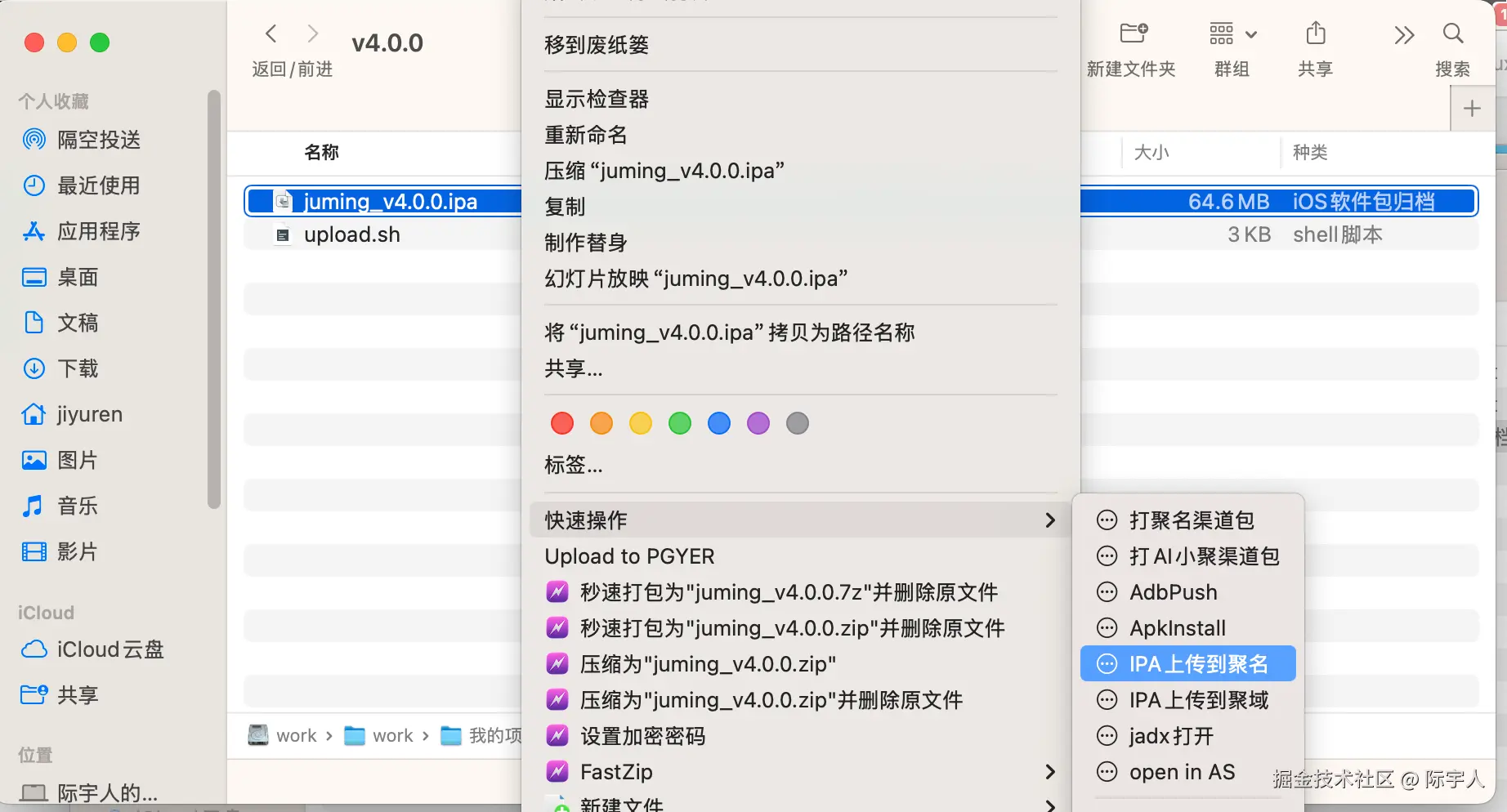Click the New Folder toolbar icon
1507x812 pixels.
coord(1134,33)
